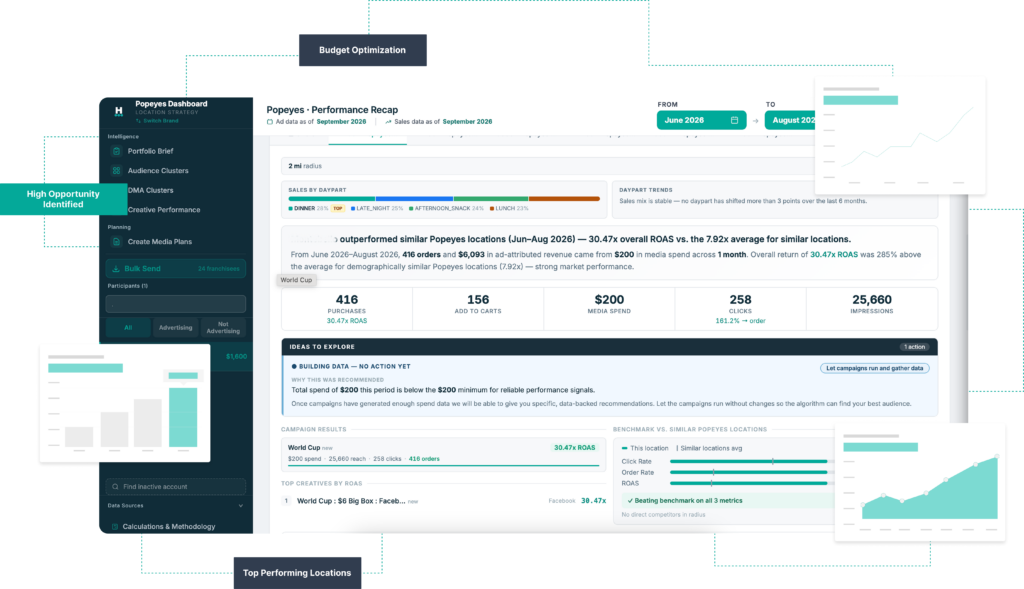Click the Bulk Send button
The height and width of the screenshot is (589, 1024).
[x=176, y=268]
